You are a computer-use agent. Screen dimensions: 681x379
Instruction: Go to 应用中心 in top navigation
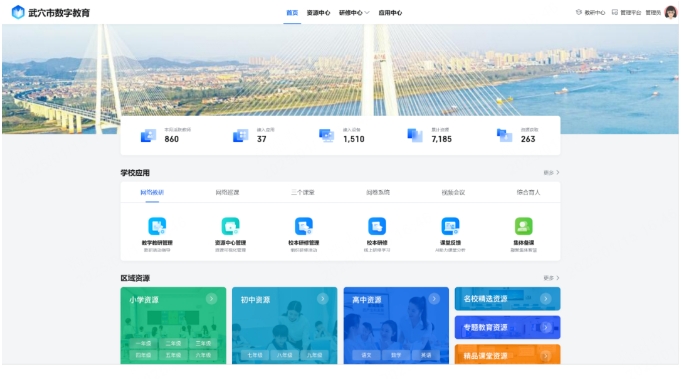(x=390, y=13)
